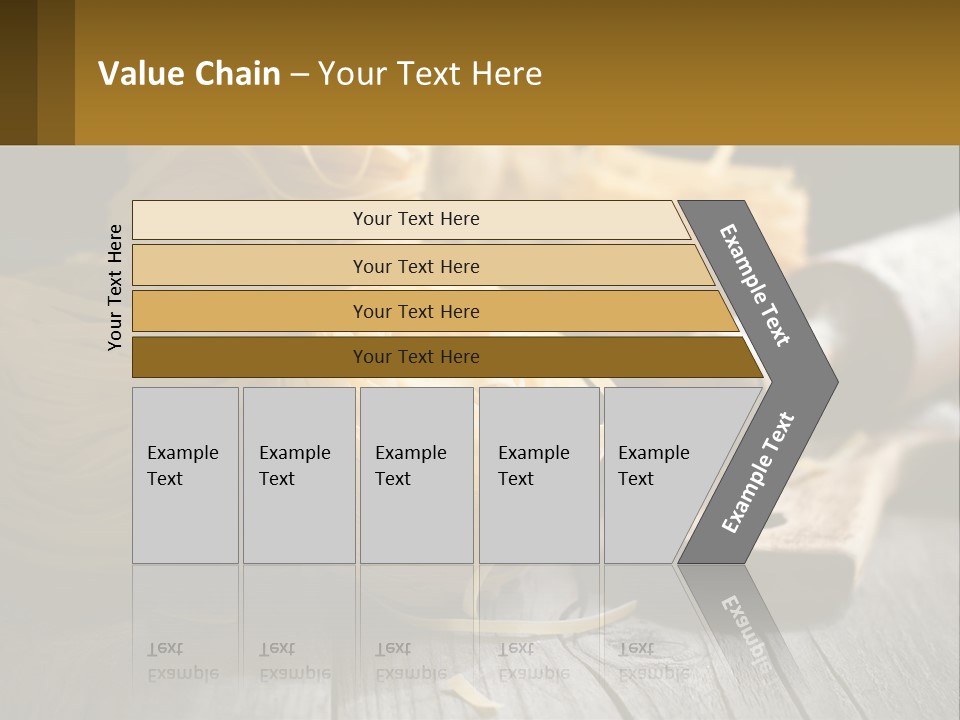The image size is (960, 720).
Task: Select the top cream-colored text bar
Action: pos(415,220)
